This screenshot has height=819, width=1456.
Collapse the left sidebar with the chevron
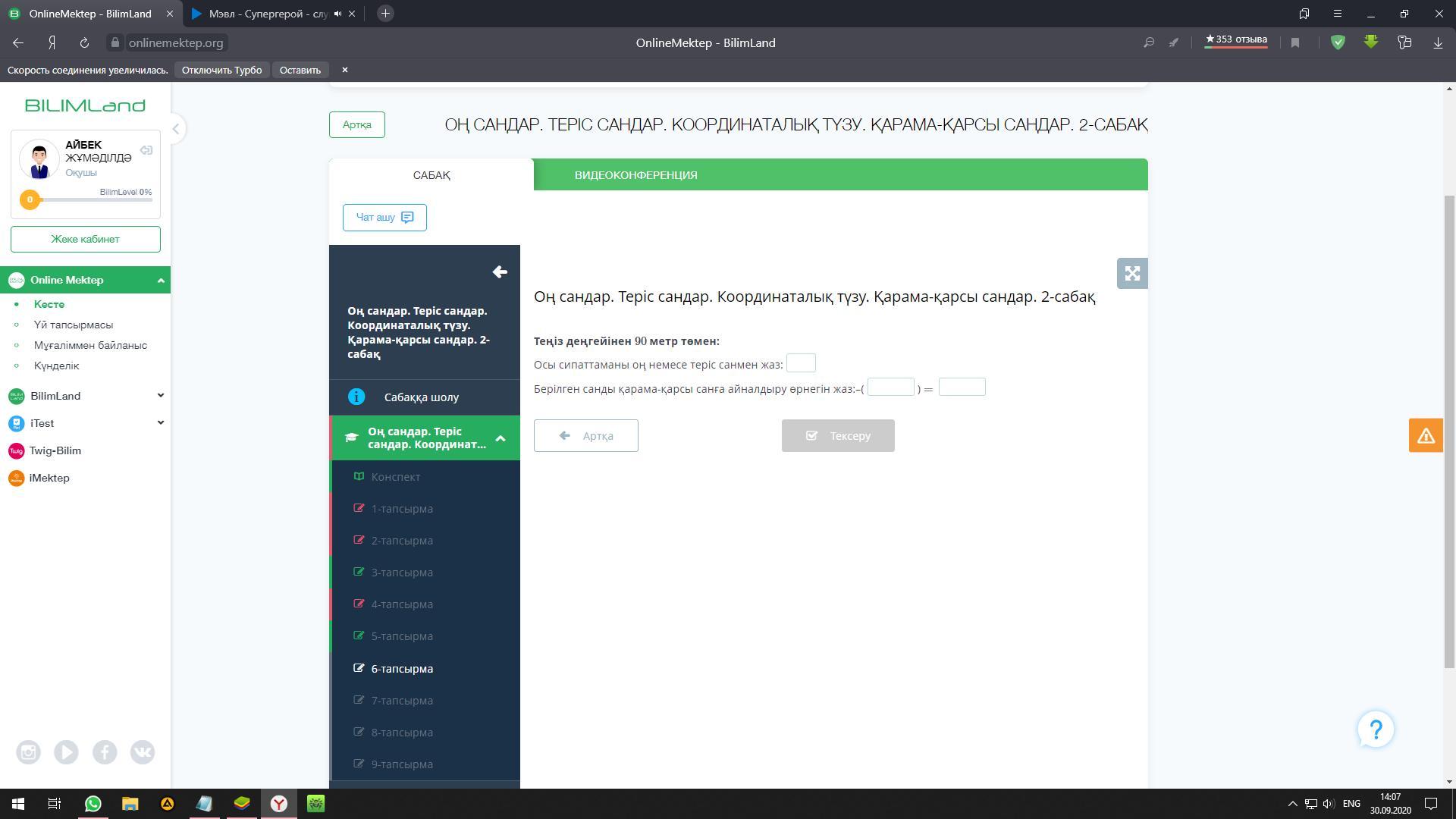tap(175, 129)
